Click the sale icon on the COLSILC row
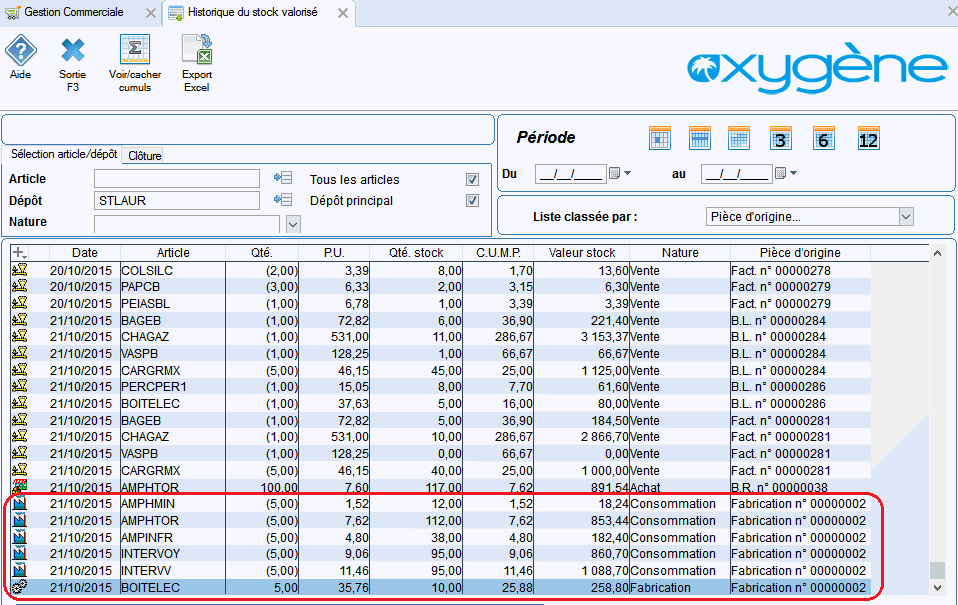 (20, 270)
